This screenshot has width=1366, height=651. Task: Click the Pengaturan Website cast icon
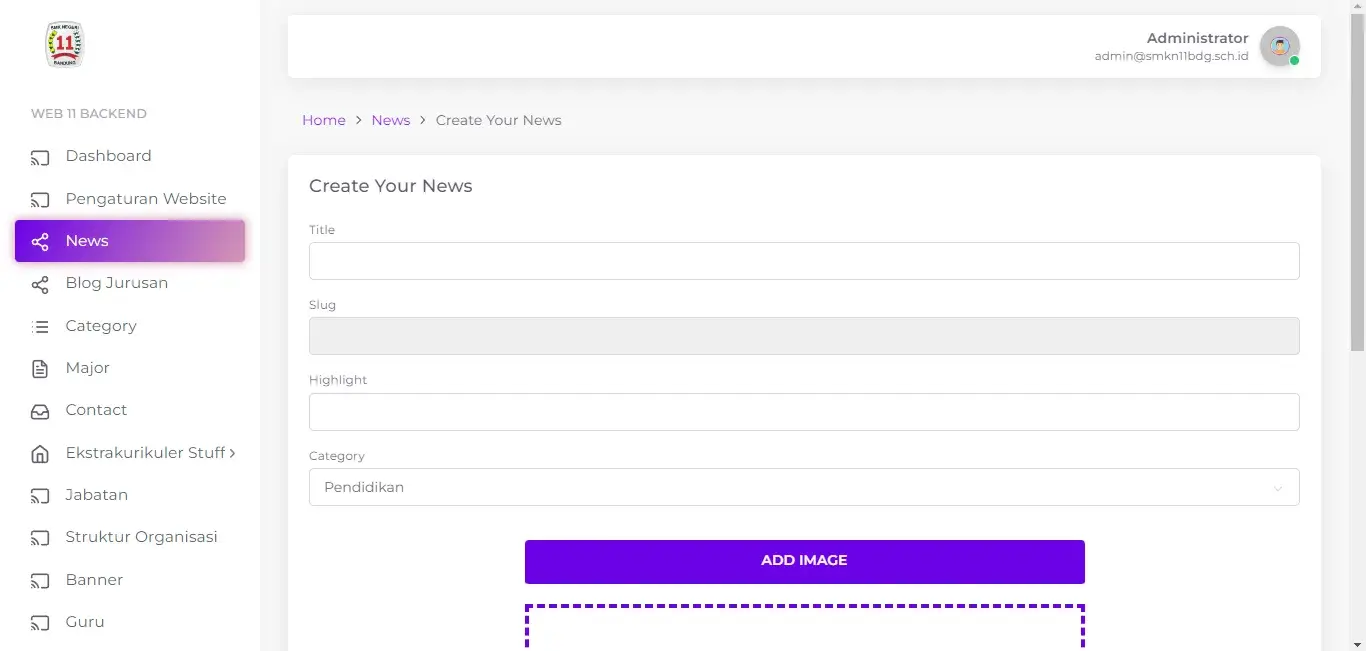(40, 199)
